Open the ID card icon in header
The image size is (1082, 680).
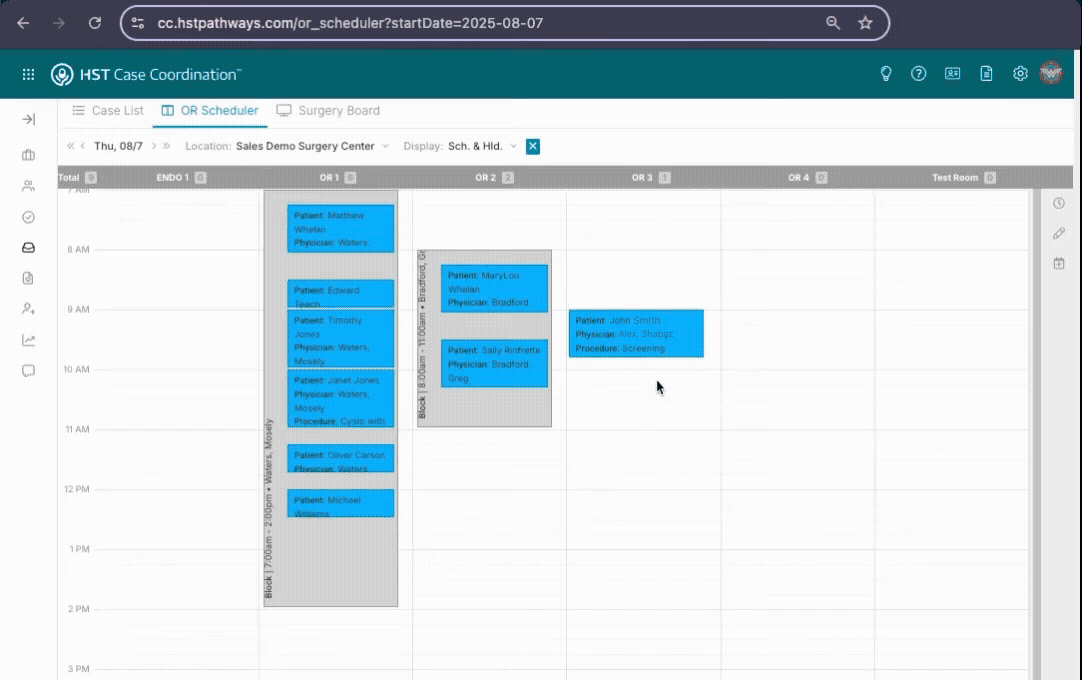tap(952, 74)
